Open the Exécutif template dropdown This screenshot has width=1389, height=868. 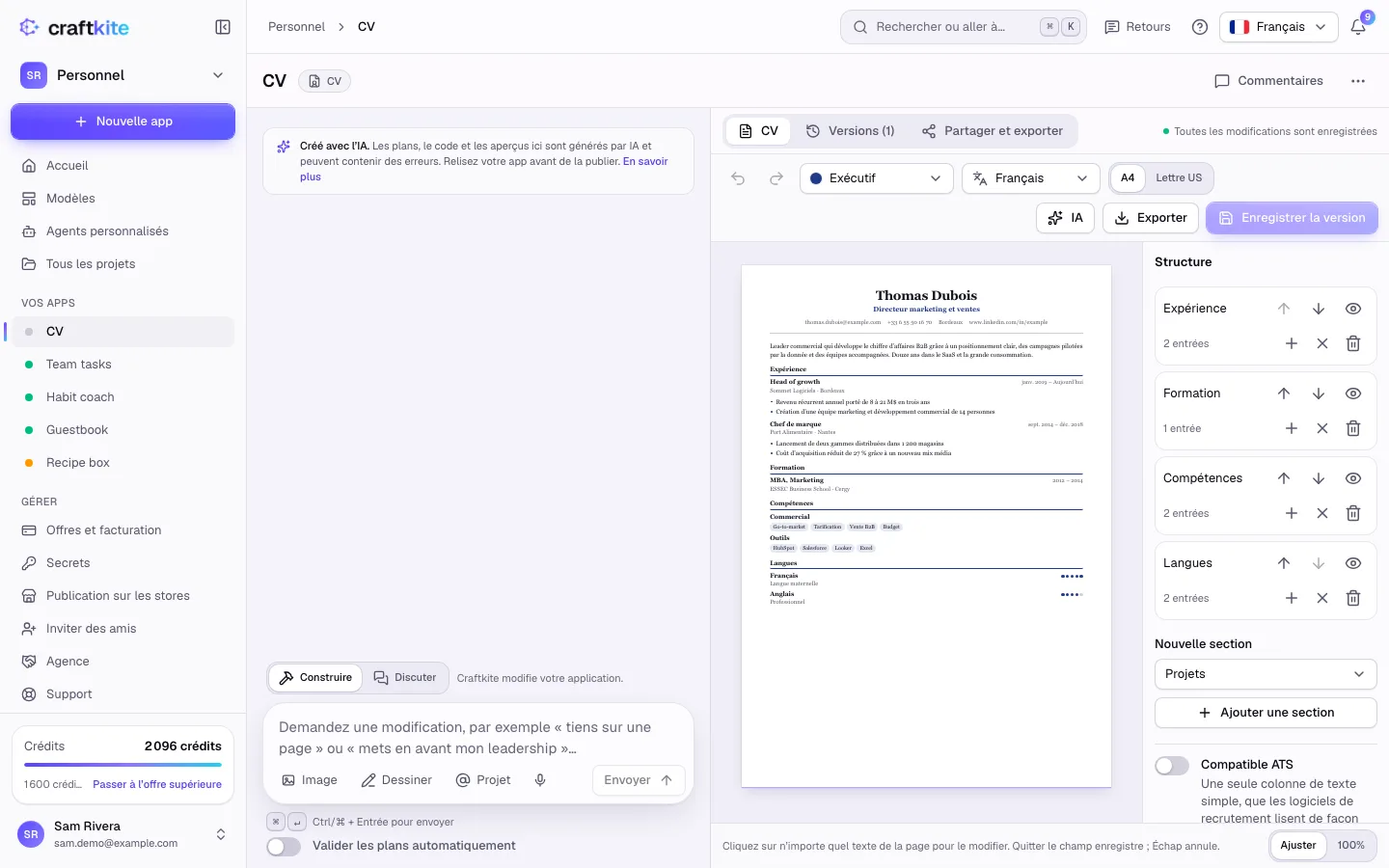point(876,178)
